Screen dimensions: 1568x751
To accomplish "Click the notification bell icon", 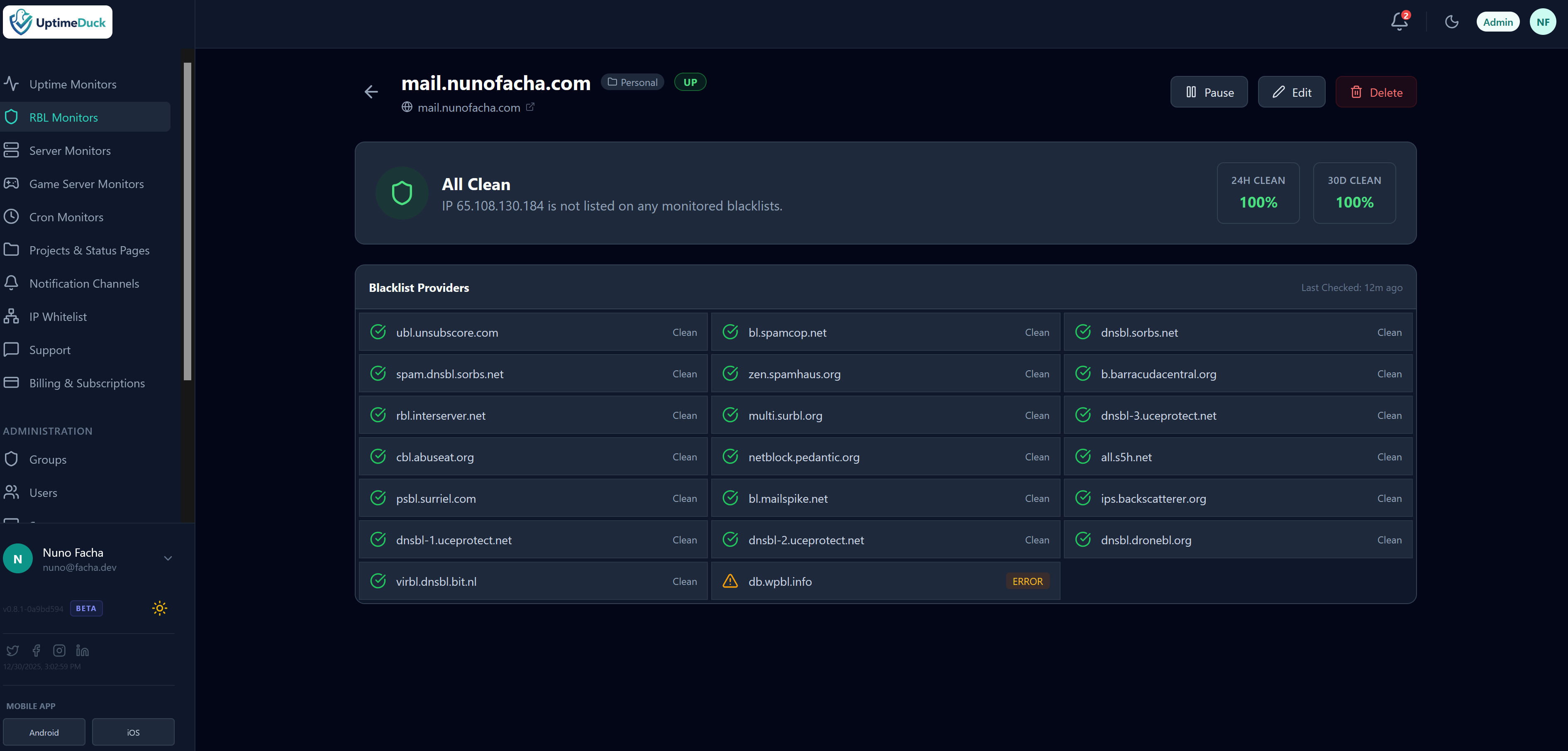I will [x=1399, y=22].
